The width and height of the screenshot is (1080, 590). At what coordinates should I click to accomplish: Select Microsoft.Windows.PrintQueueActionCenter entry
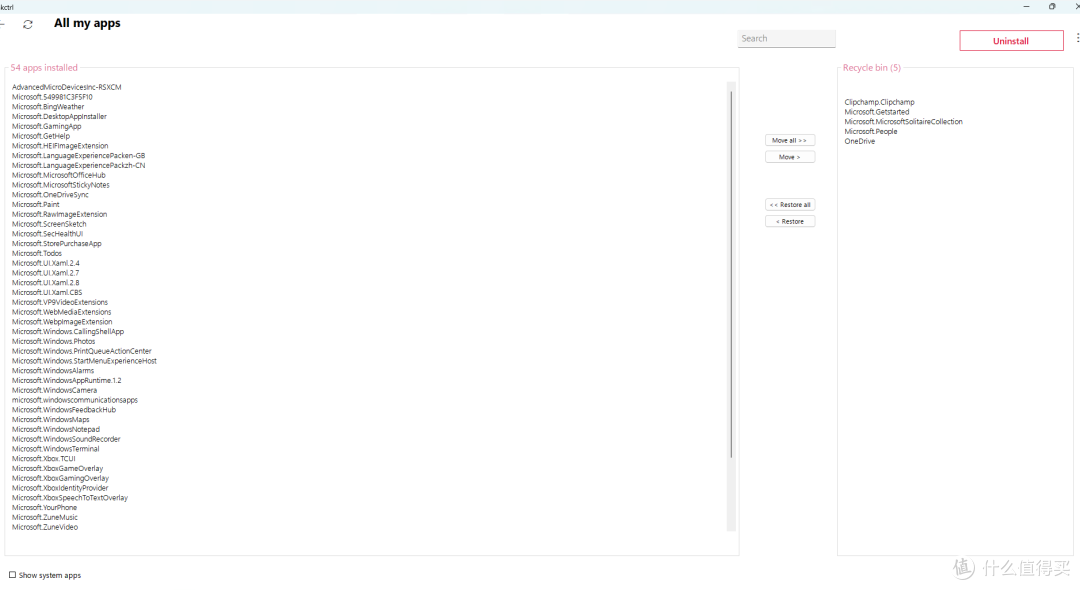(82, 351)
